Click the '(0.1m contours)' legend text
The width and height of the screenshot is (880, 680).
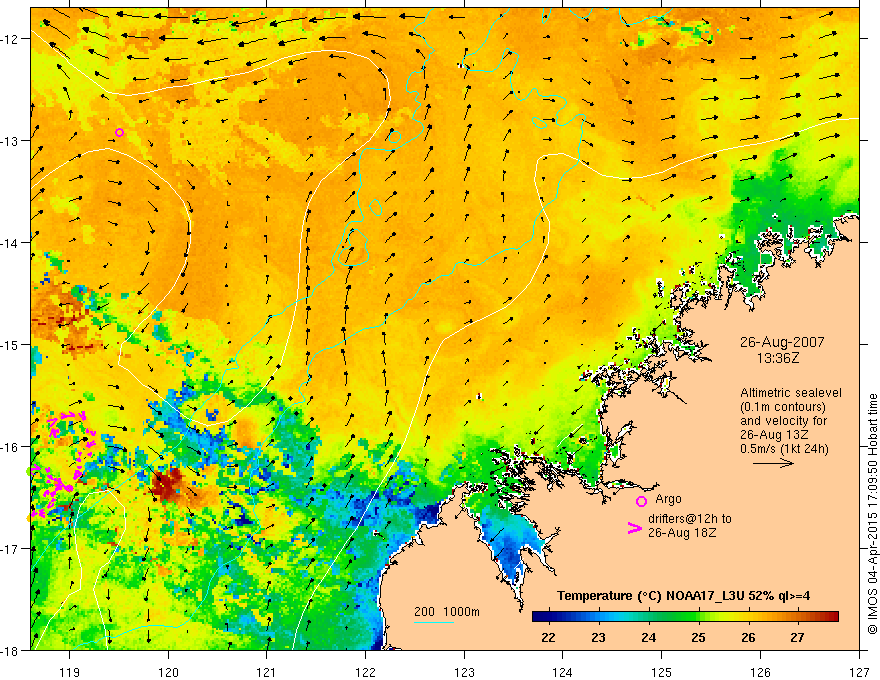783,407
